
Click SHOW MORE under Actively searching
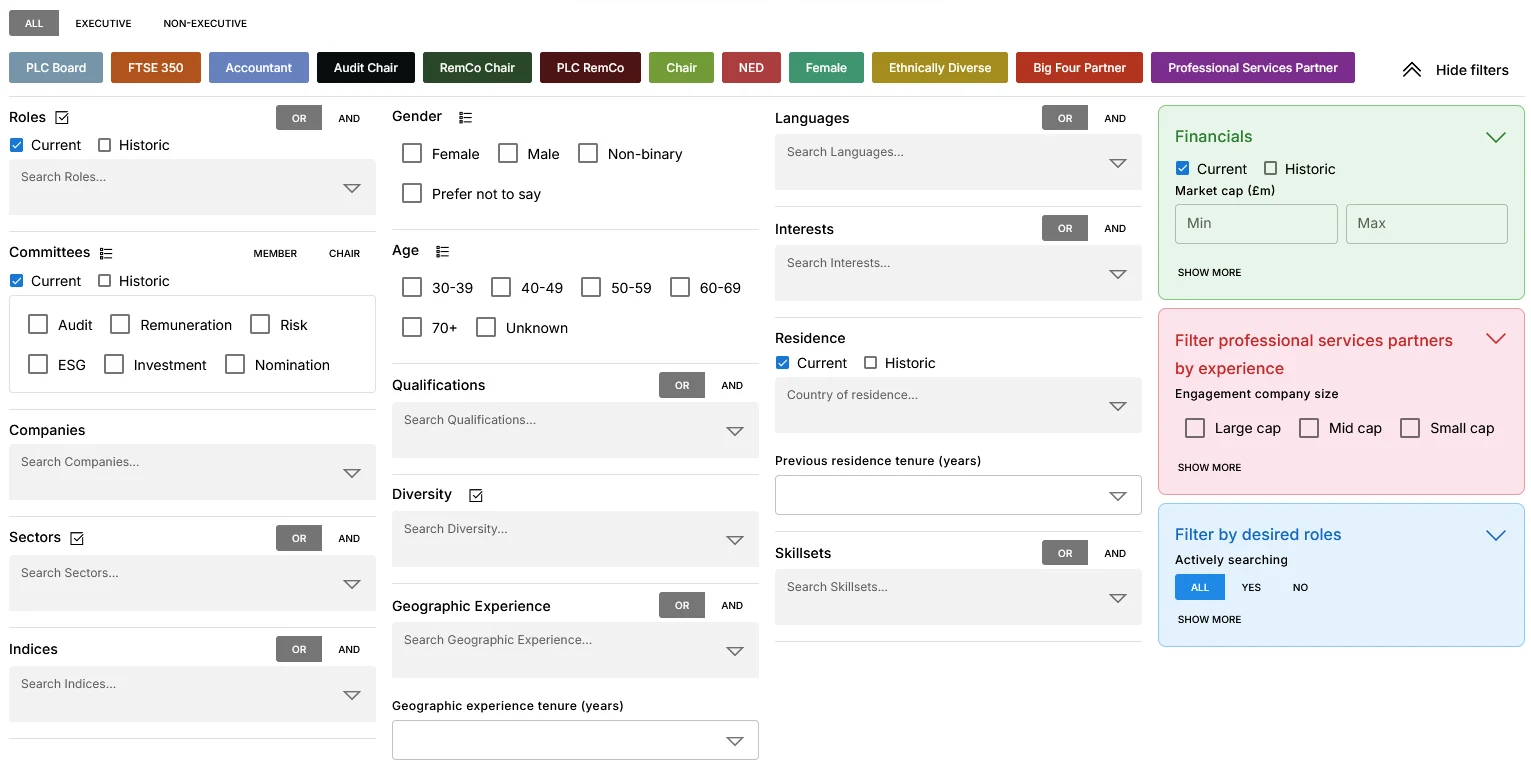coord(1209,619)
